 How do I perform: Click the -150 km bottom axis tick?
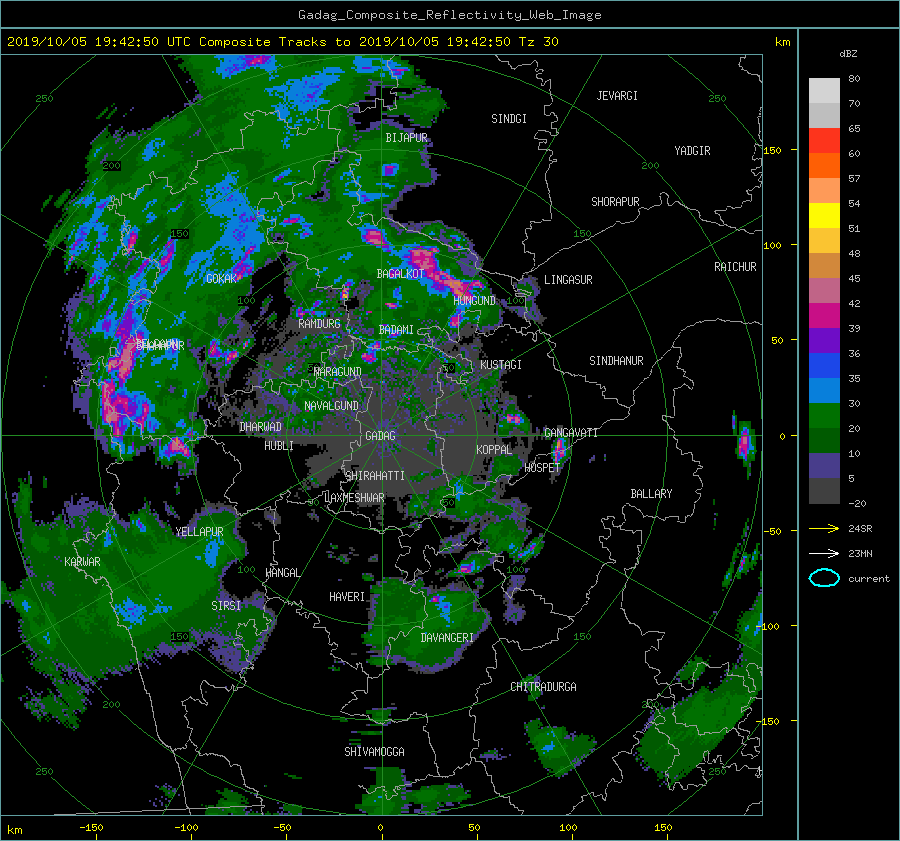pyautogui.click(x=91, y=827)
